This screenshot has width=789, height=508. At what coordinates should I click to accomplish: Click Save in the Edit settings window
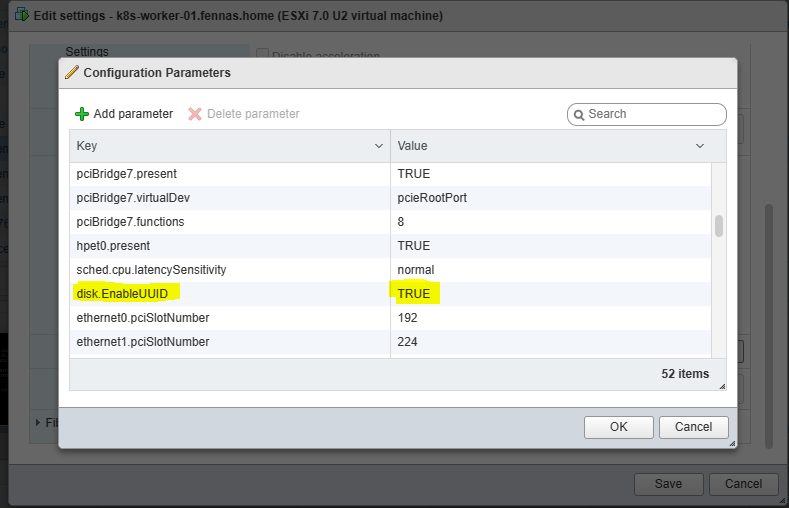pos(668,484)
